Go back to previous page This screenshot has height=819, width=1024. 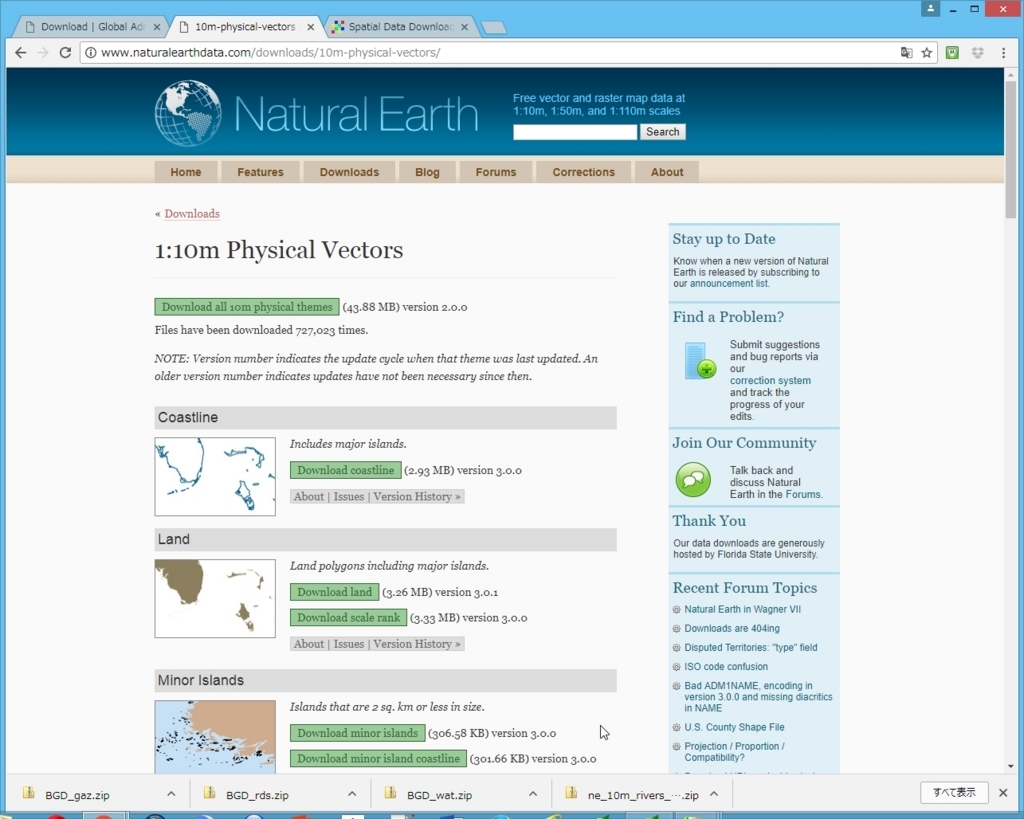21,52
